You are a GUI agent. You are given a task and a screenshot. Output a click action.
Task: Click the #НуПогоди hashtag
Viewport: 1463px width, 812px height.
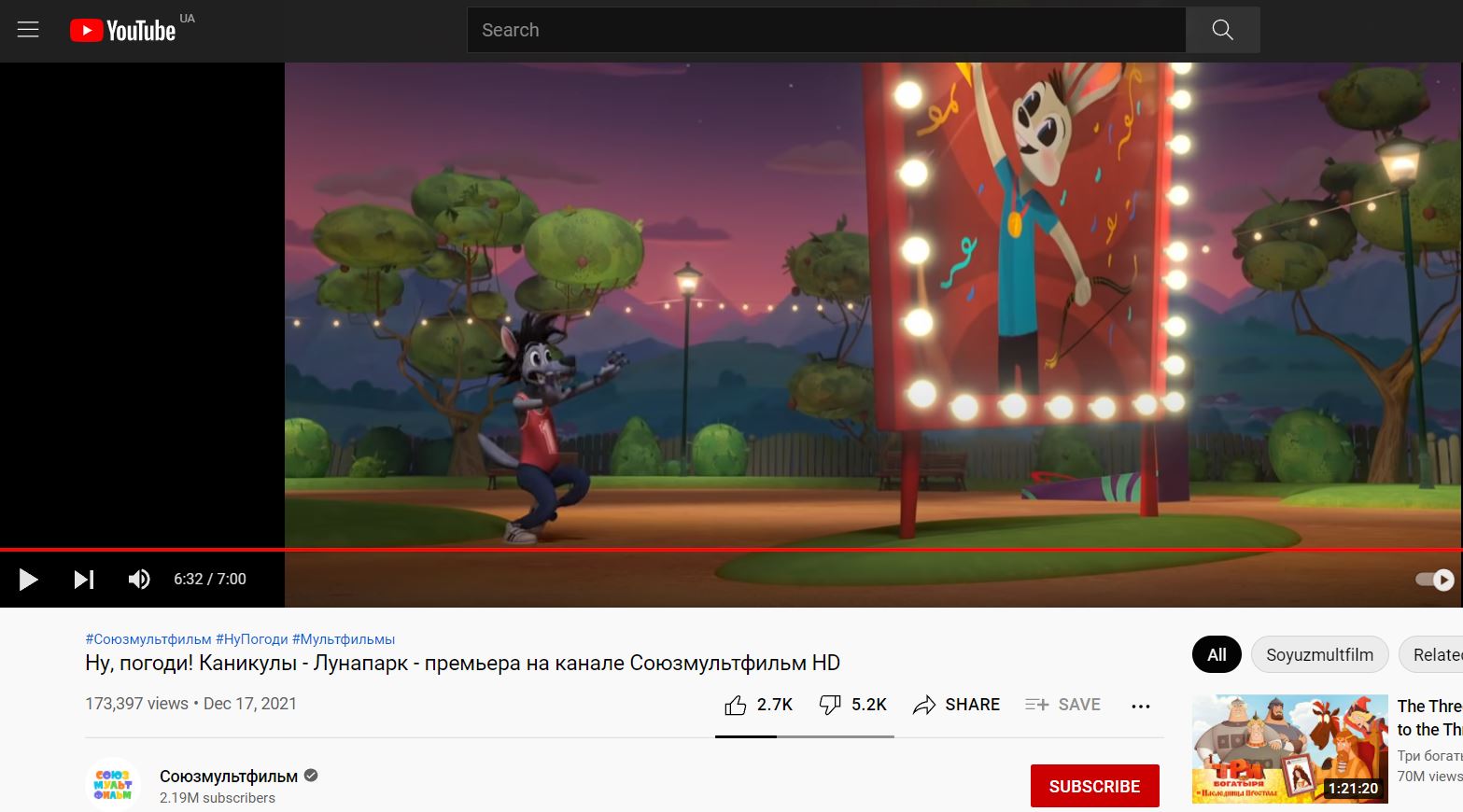(252, 639)
